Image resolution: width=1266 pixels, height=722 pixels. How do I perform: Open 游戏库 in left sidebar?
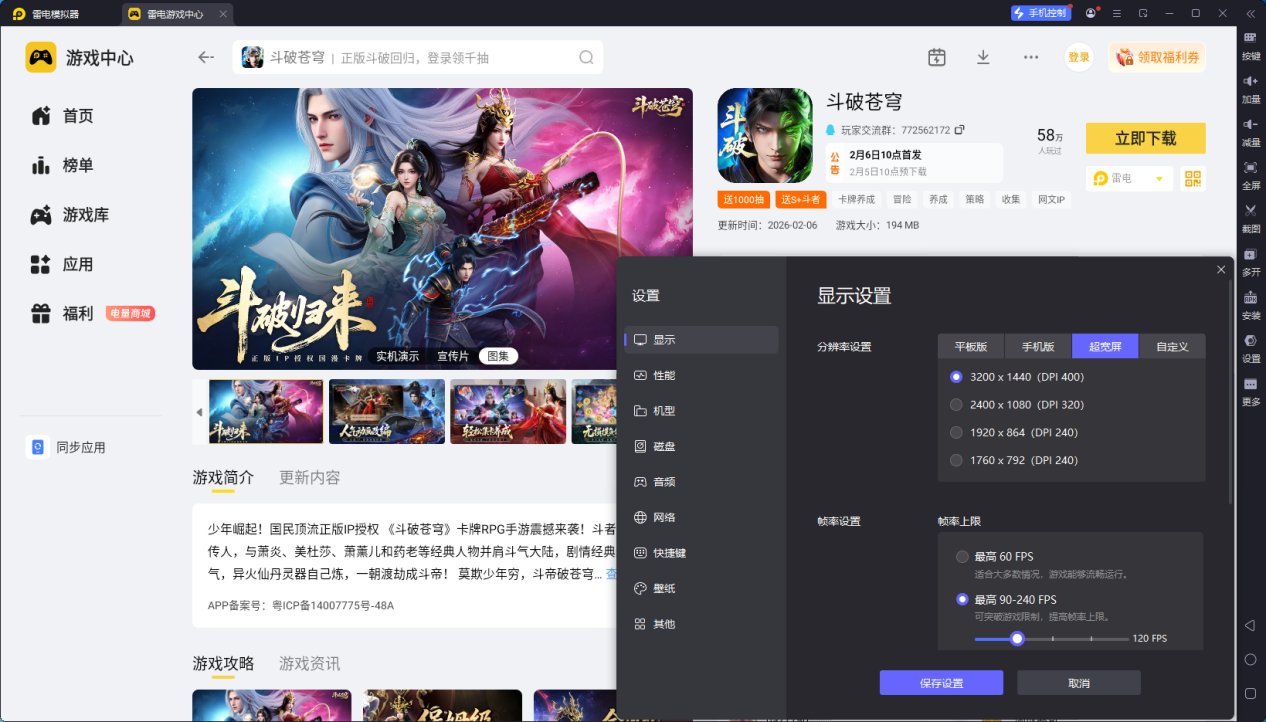pos(70,215)
